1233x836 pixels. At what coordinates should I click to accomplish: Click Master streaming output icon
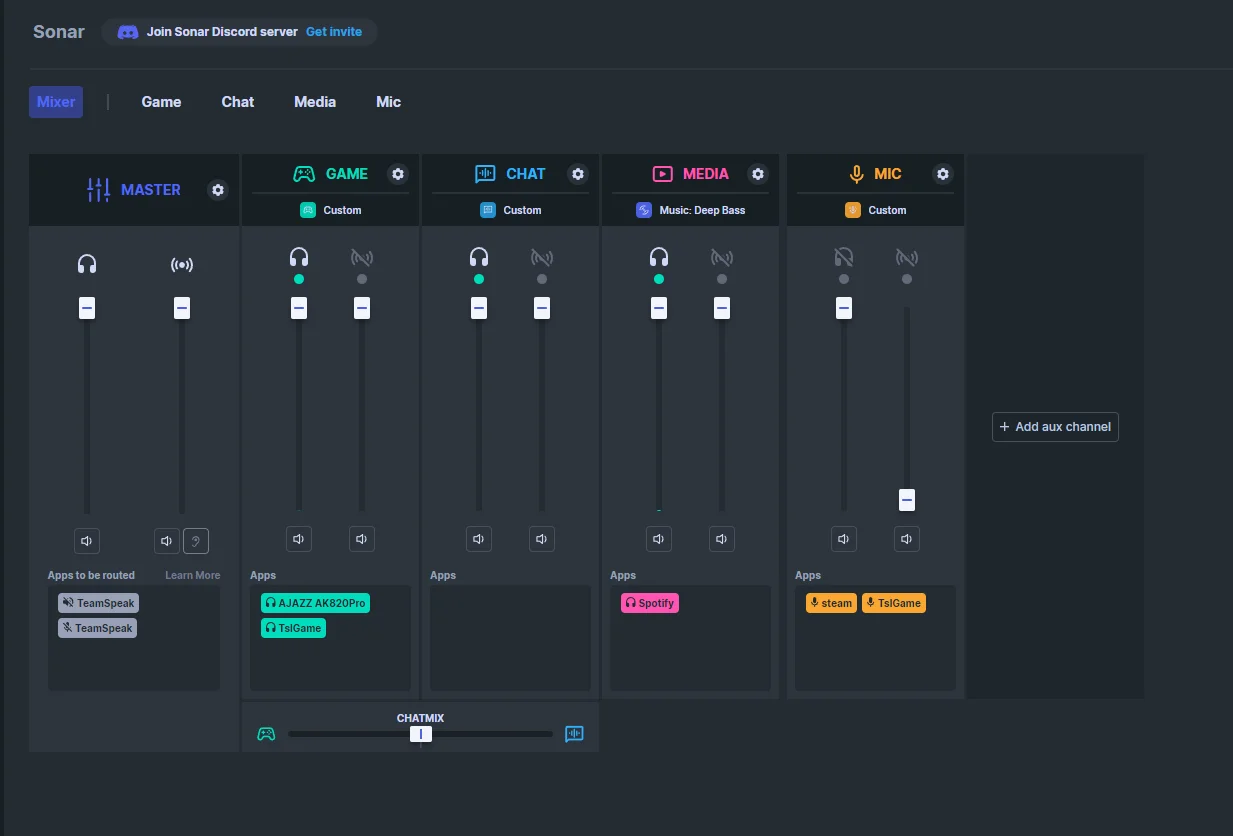tap(182, 264)
